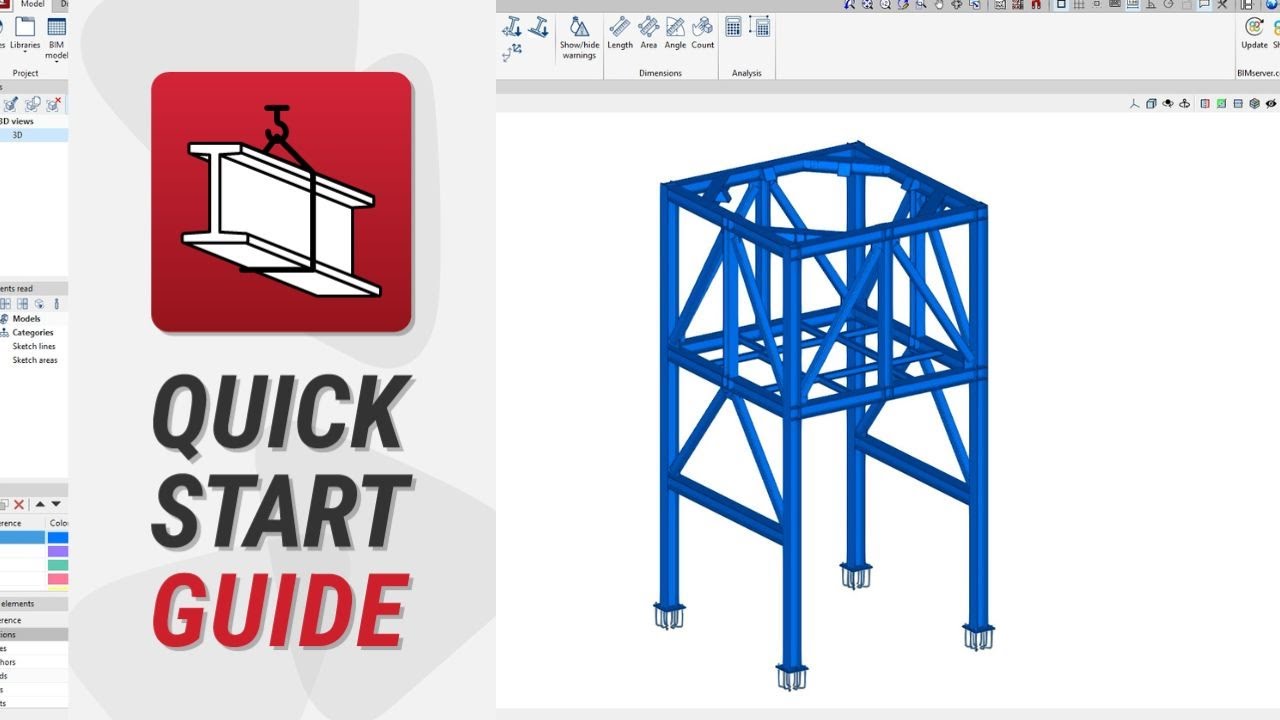The width and height of the screenshot is (1280, 720).
Task: Click the delete view icon with red X
Action: coord(56,104)
